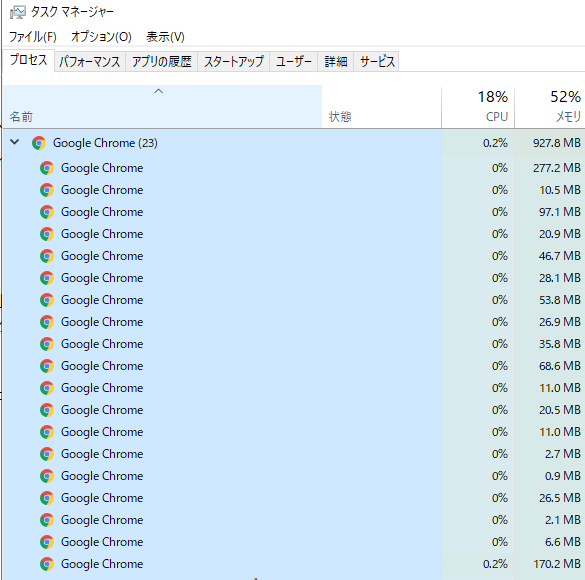The height and width of the screenshot is (580, 585).
Task: Click Chrome icon in the 10.5 MB row
Action: point(47,190)
